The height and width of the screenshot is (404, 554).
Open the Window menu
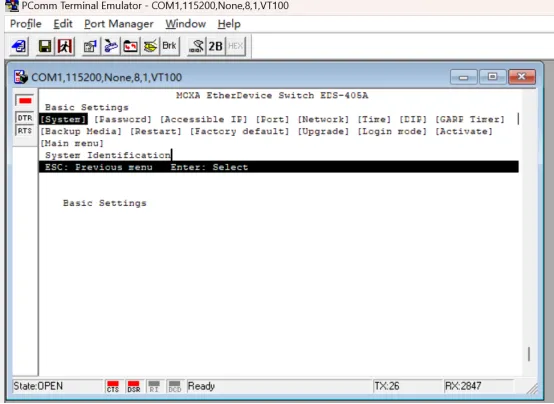185,24
